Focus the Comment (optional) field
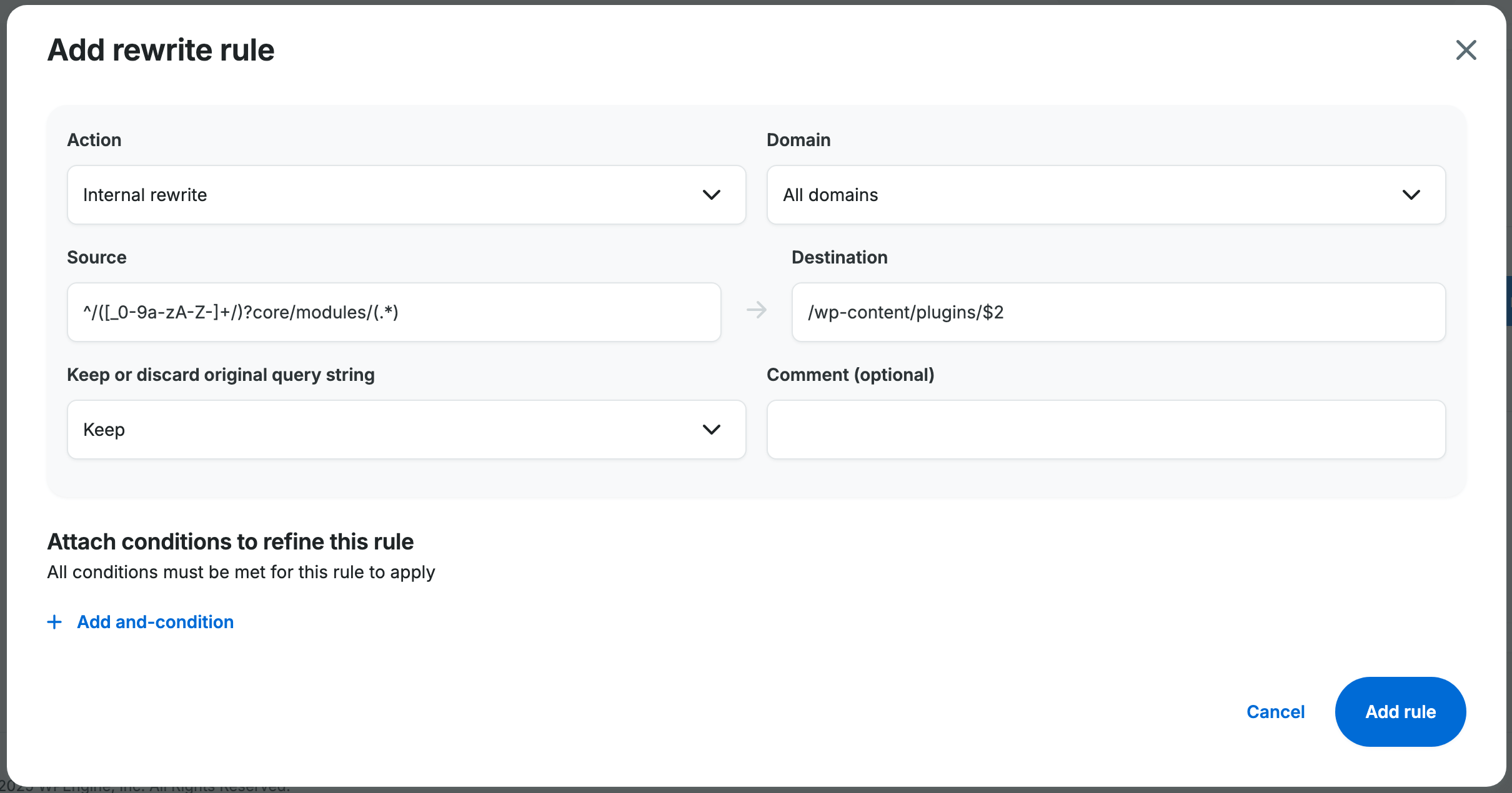 click(1106, 430)
